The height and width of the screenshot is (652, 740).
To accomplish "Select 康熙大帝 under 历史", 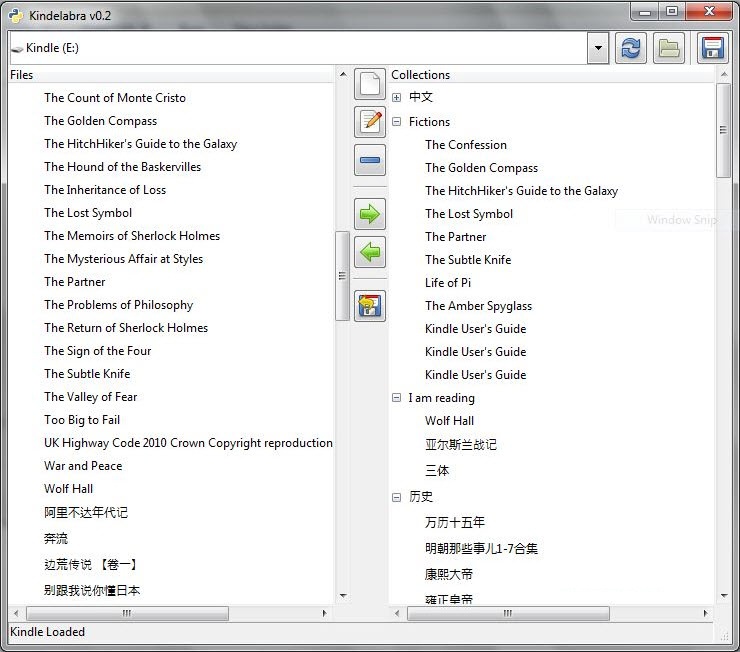I will tap(448, 574).
